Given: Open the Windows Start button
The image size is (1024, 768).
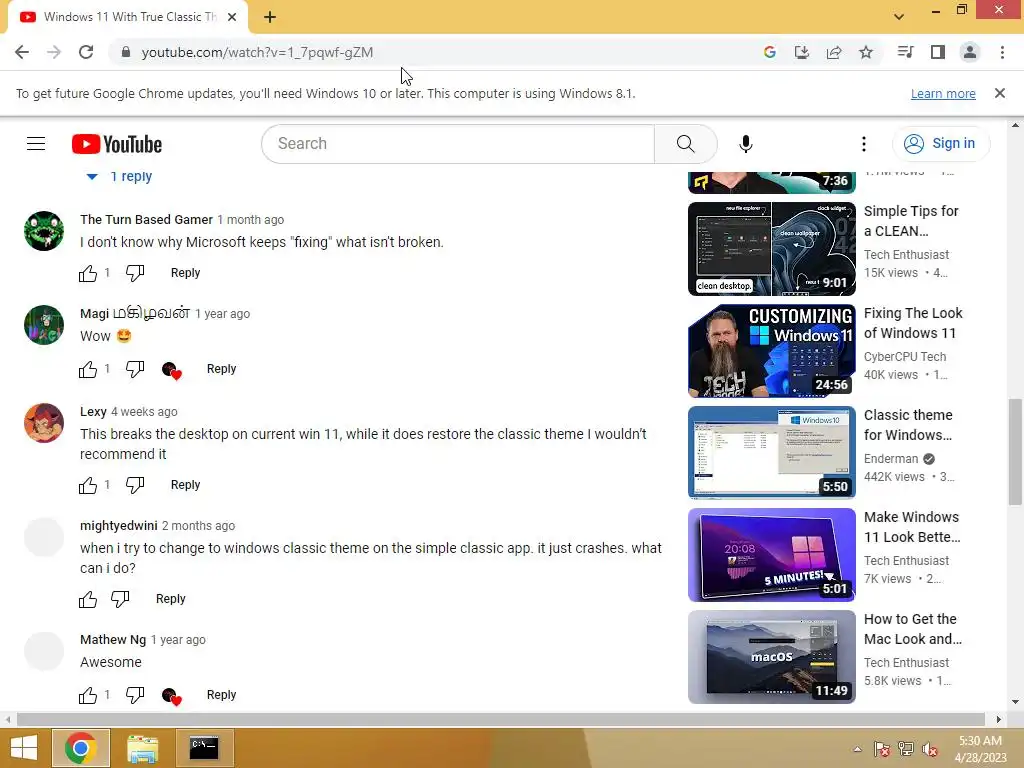Looking at the screenshot, I should coord(24,748).
